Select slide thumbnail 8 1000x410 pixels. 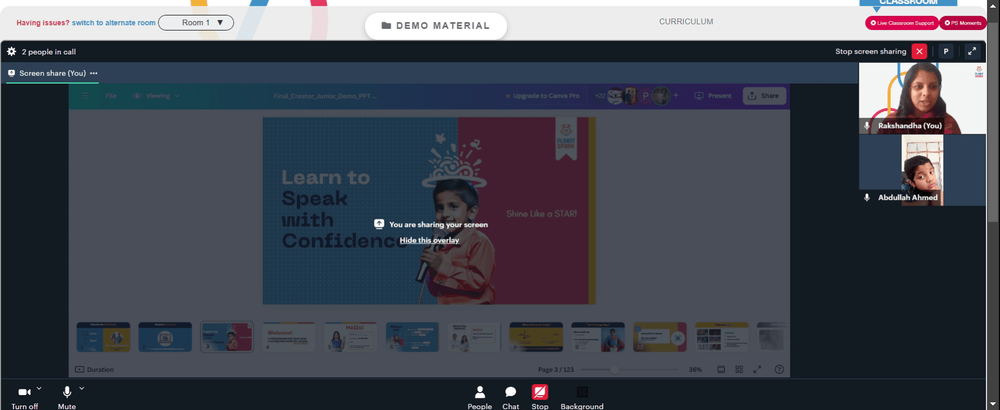point(536,337)
